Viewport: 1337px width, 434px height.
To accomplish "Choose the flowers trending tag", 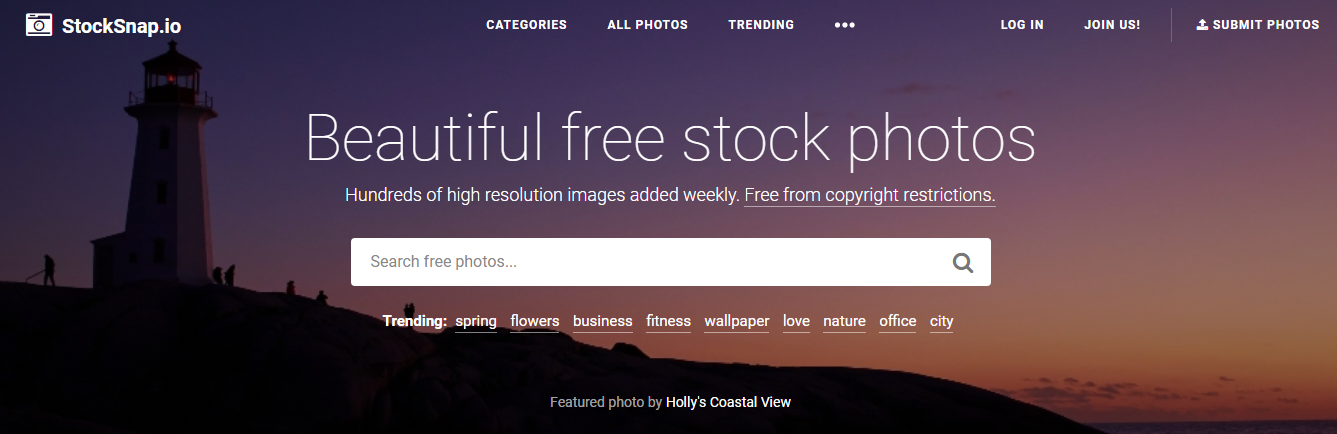I will 535,321.
